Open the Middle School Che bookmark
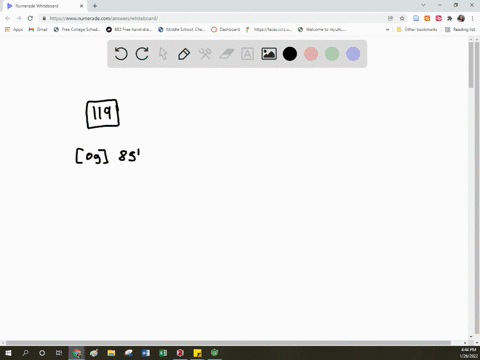Viewport: 480px width, 360px height. 182,29
